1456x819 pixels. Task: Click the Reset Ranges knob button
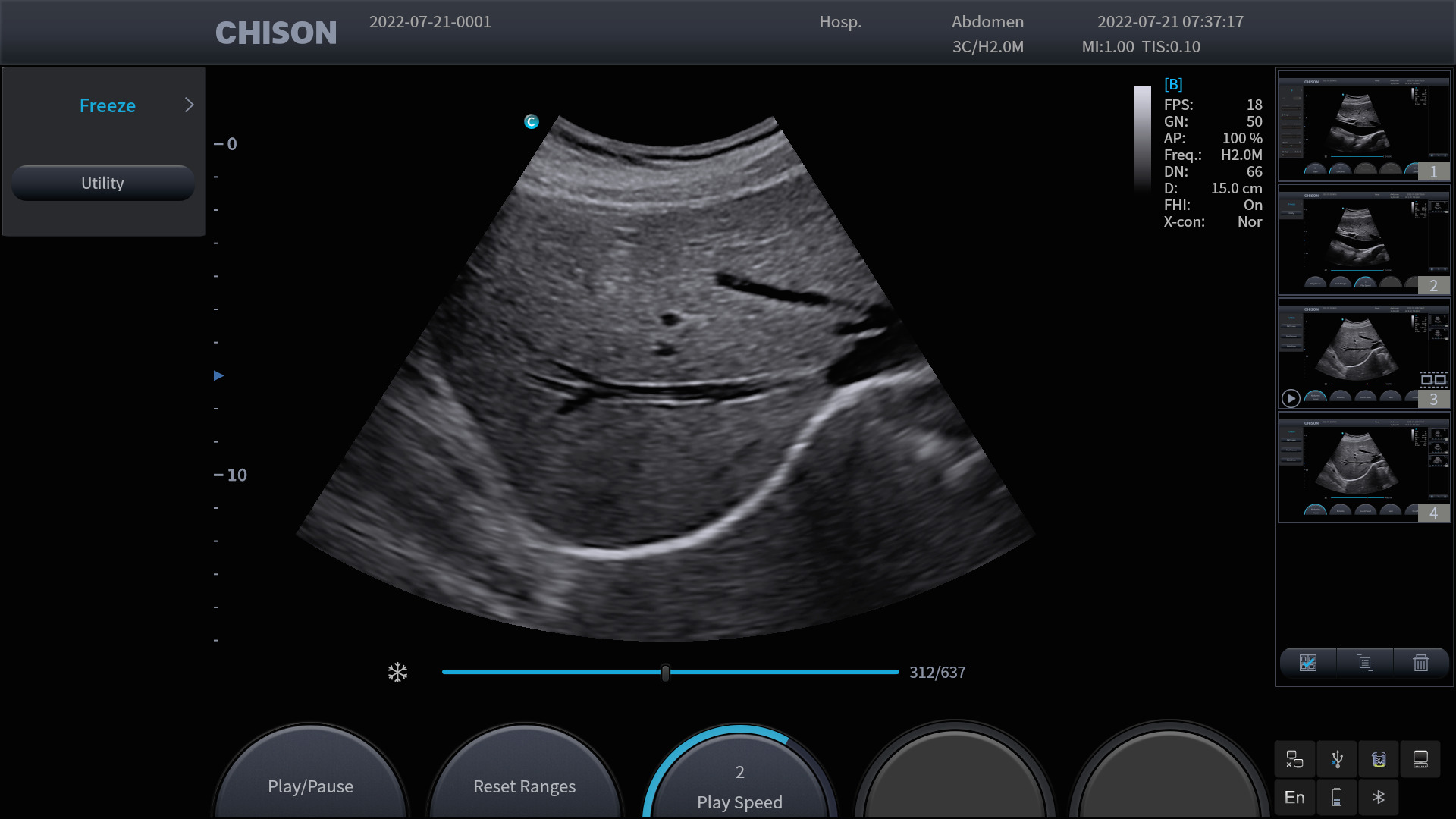525,773
